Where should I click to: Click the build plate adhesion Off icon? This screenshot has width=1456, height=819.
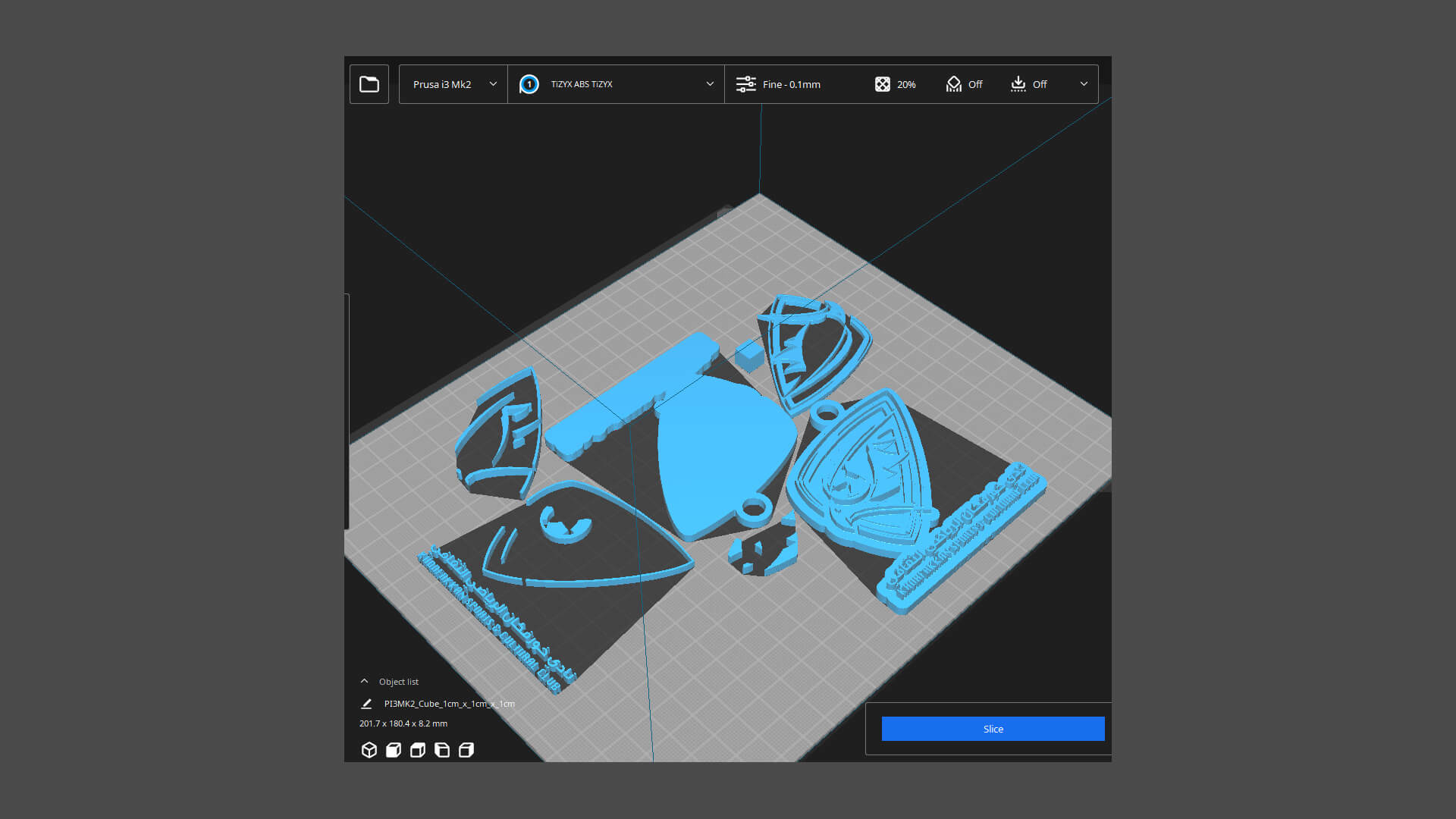(1018, 84)
